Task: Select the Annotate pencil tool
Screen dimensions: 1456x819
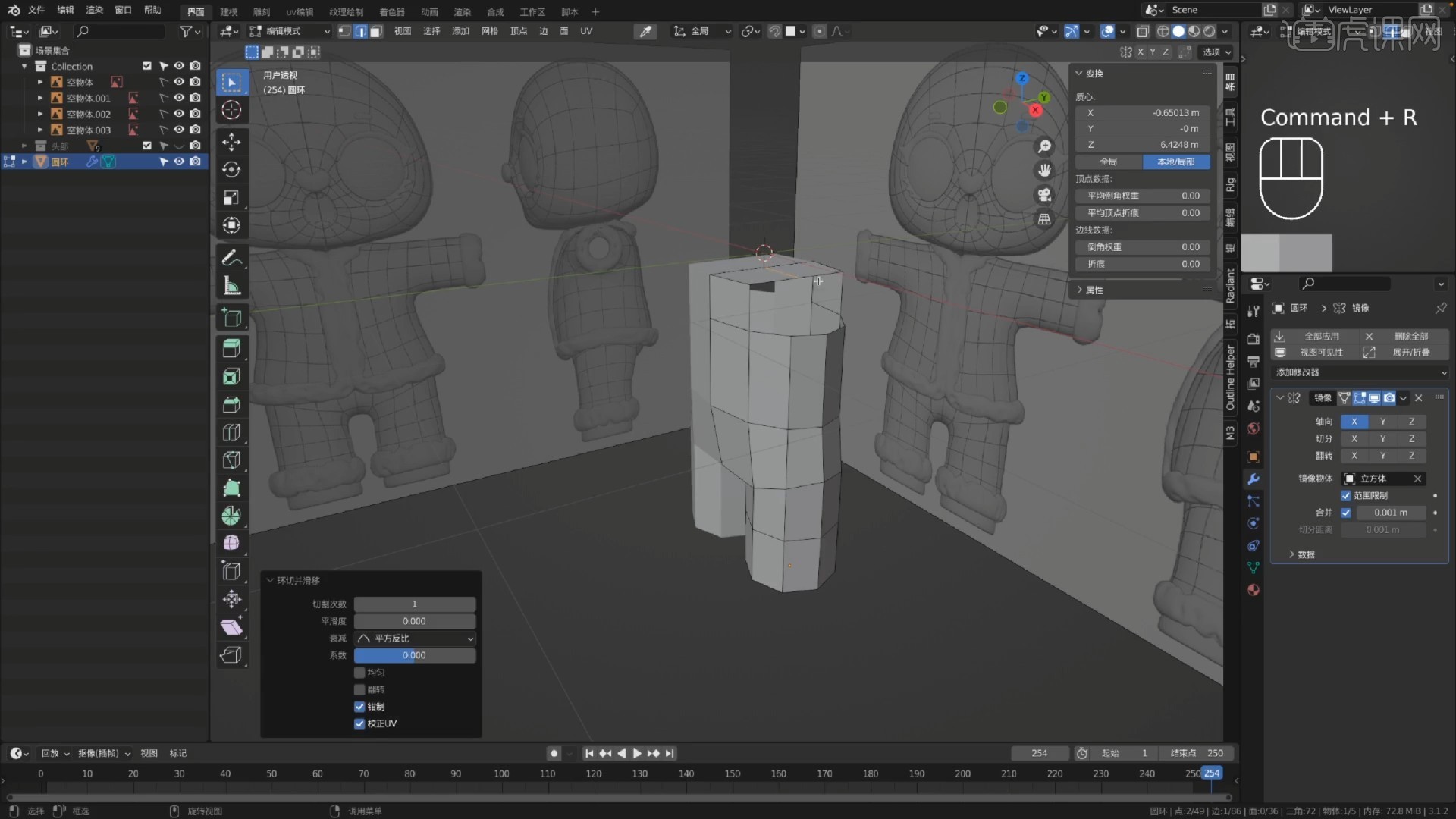Action: pyautogui.click(x=231, y=258)
